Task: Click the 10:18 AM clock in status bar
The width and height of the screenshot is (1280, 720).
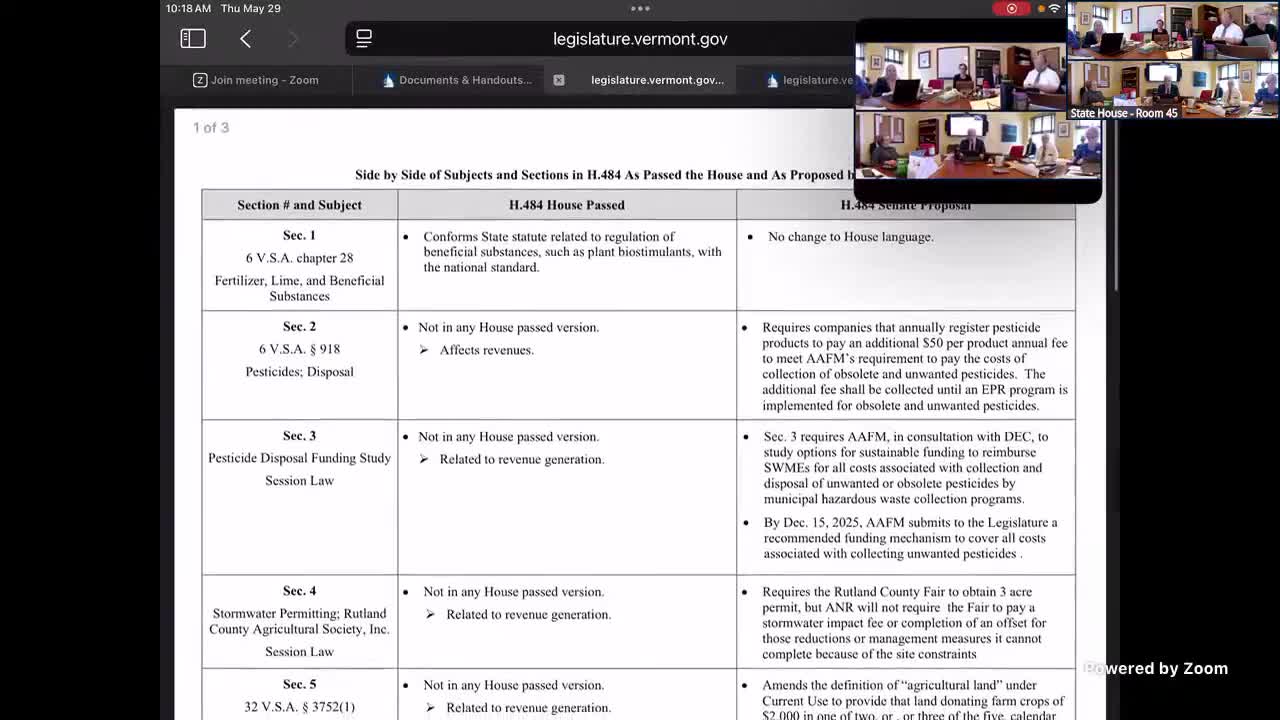Action: pyautogui.click(x=188, y=8)
